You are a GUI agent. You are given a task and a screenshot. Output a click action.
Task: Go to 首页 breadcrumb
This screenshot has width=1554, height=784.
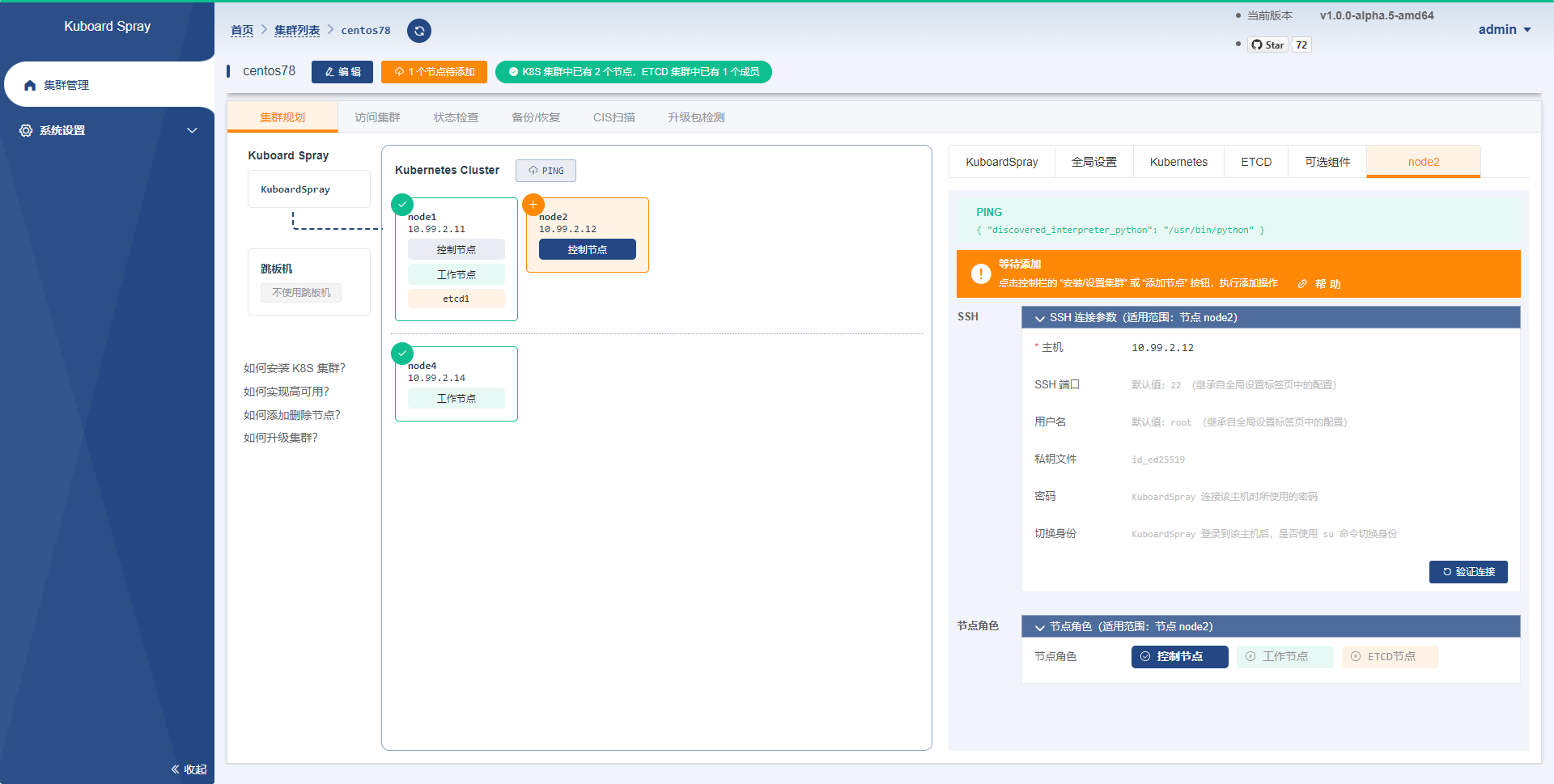click(x=242, y=30)
